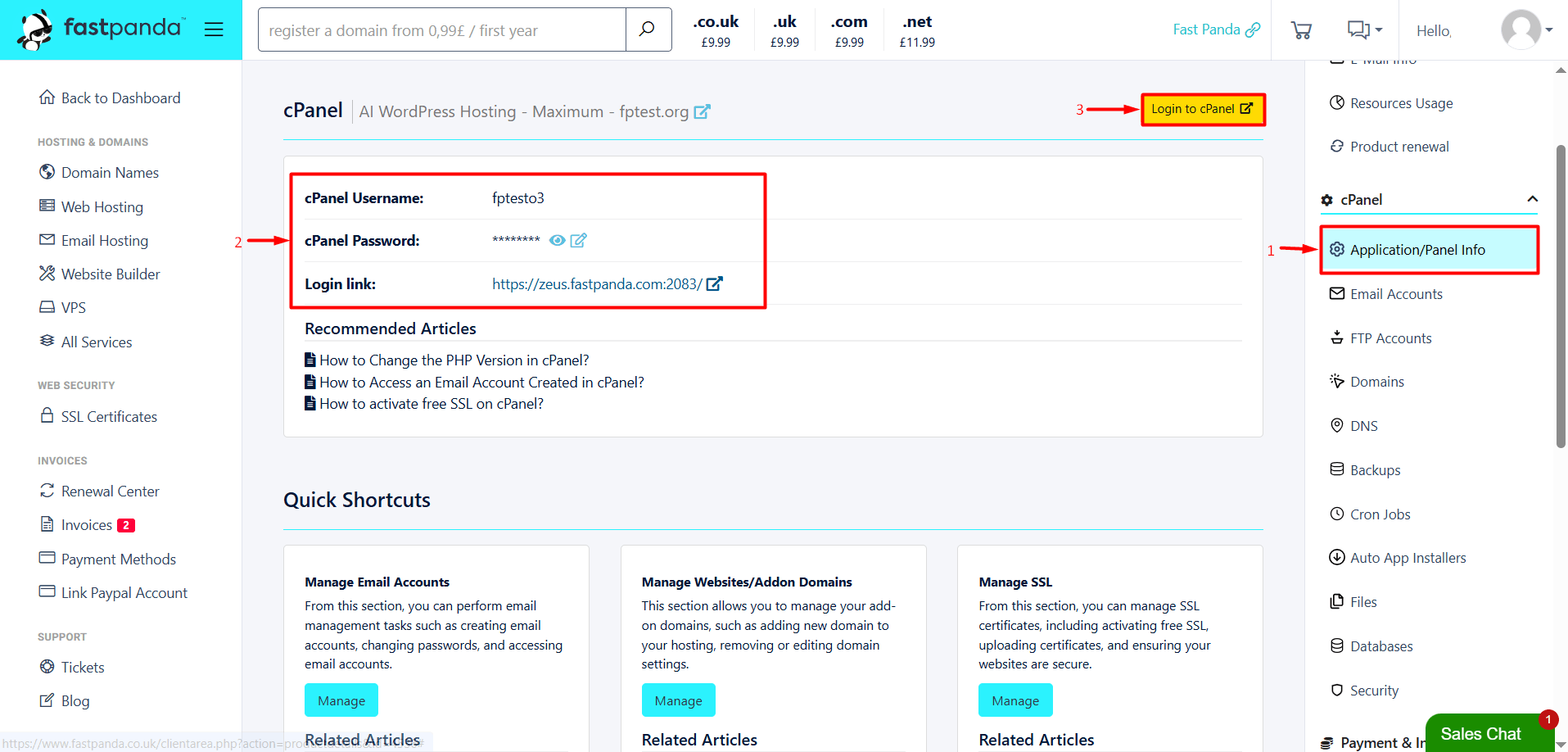1568x752 pixels.
Task: Open Files in right panel
Action: 1353,601
